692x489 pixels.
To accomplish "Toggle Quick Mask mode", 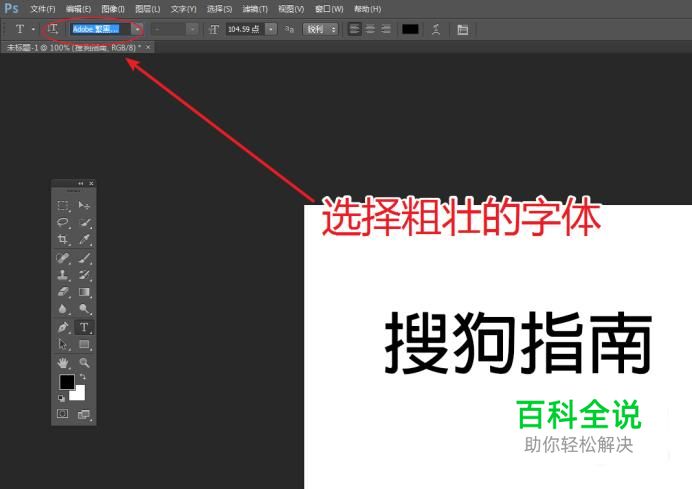I will (63, 414).
